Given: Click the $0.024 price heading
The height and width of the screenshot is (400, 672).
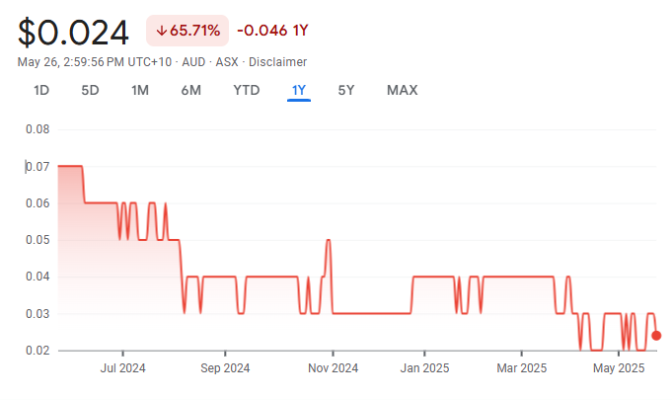Looking at the screenshot, I should [x=73, y=33].
